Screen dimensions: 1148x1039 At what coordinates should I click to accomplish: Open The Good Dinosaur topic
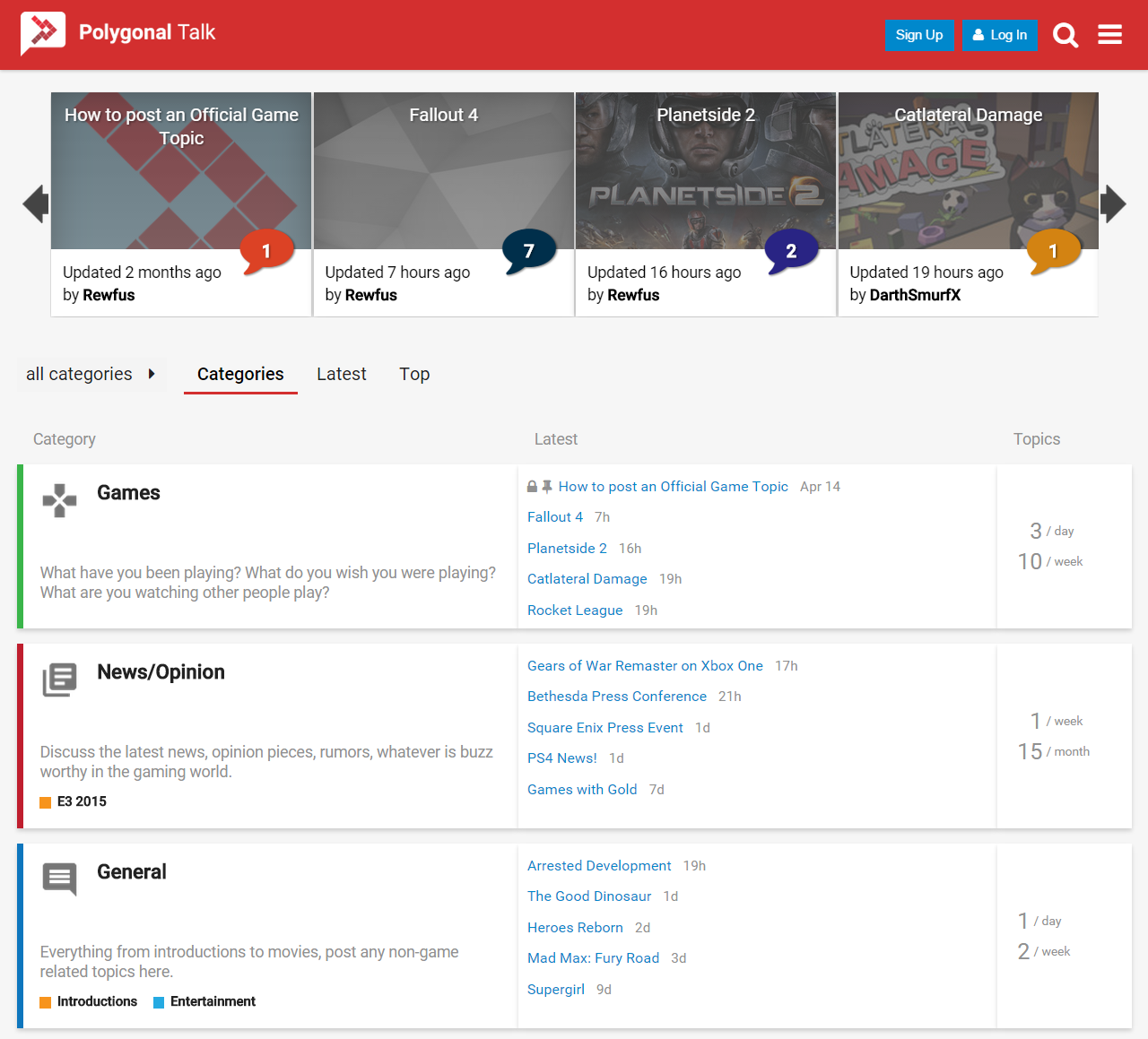[x=589, y=896]
